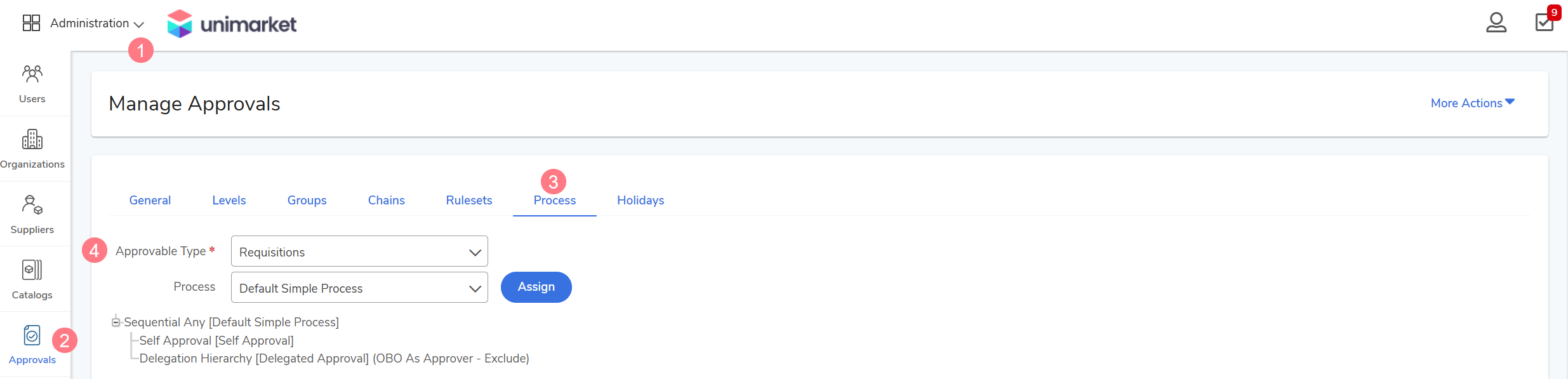Open the Process selection dropdown
Viewport: 1568px width, 379px height.
[359, 288]
